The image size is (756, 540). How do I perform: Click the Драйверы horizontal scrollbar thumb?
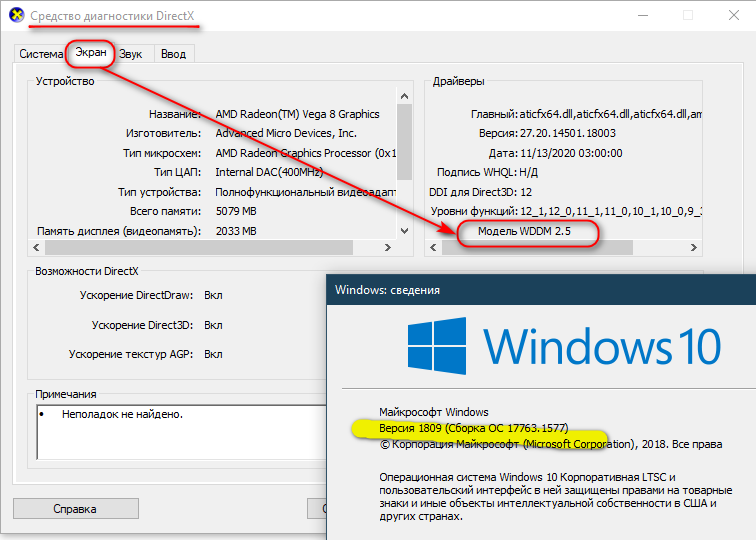point(538,247)
